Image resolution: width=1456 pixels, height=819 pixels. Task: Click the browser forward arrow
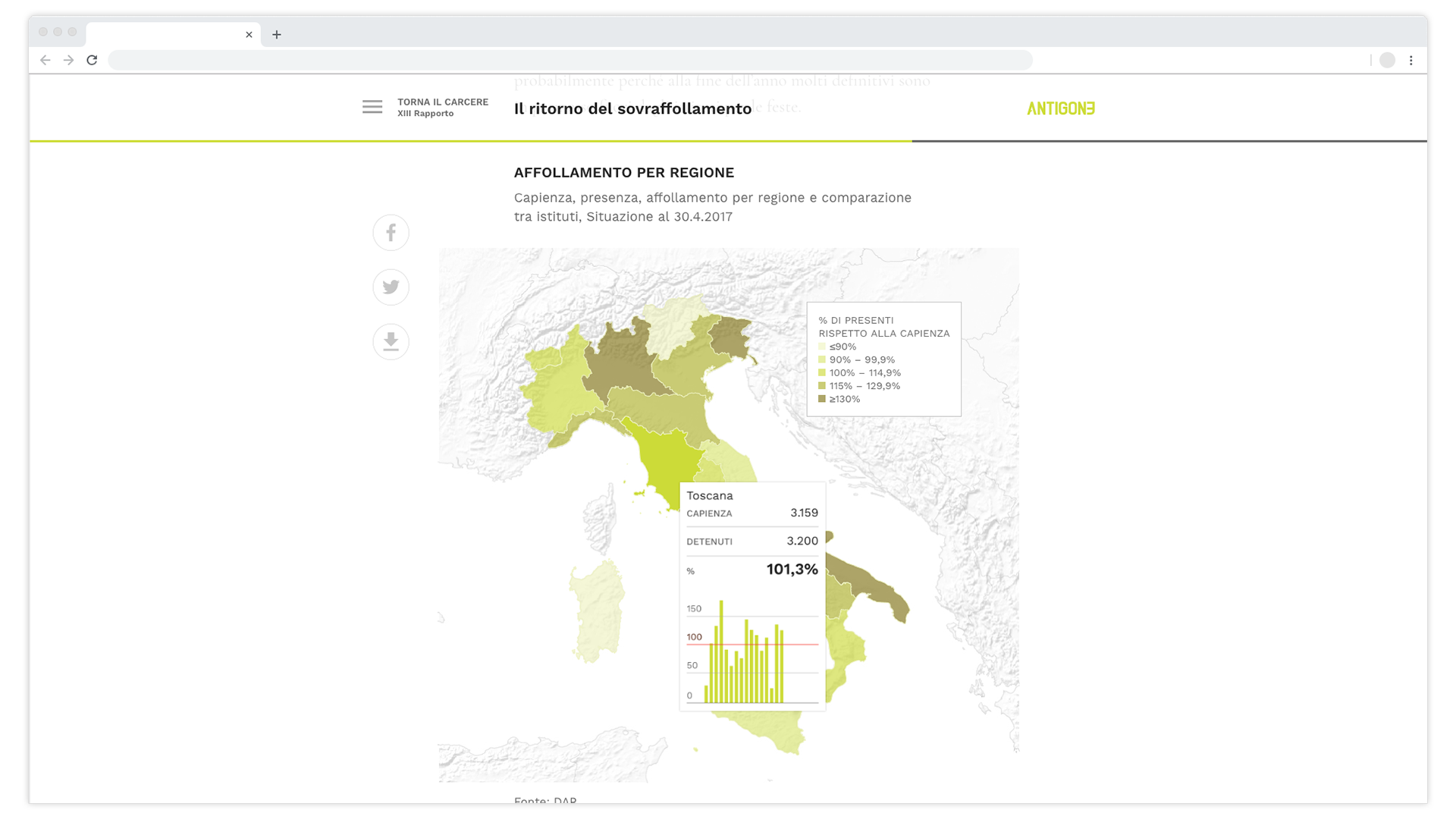69,60
